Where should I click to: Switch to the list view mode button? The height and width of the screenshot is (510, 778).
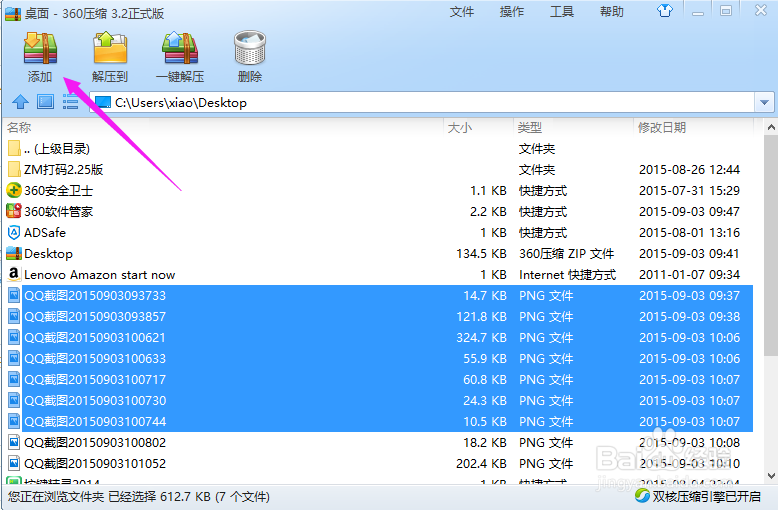tap(70, 102)
